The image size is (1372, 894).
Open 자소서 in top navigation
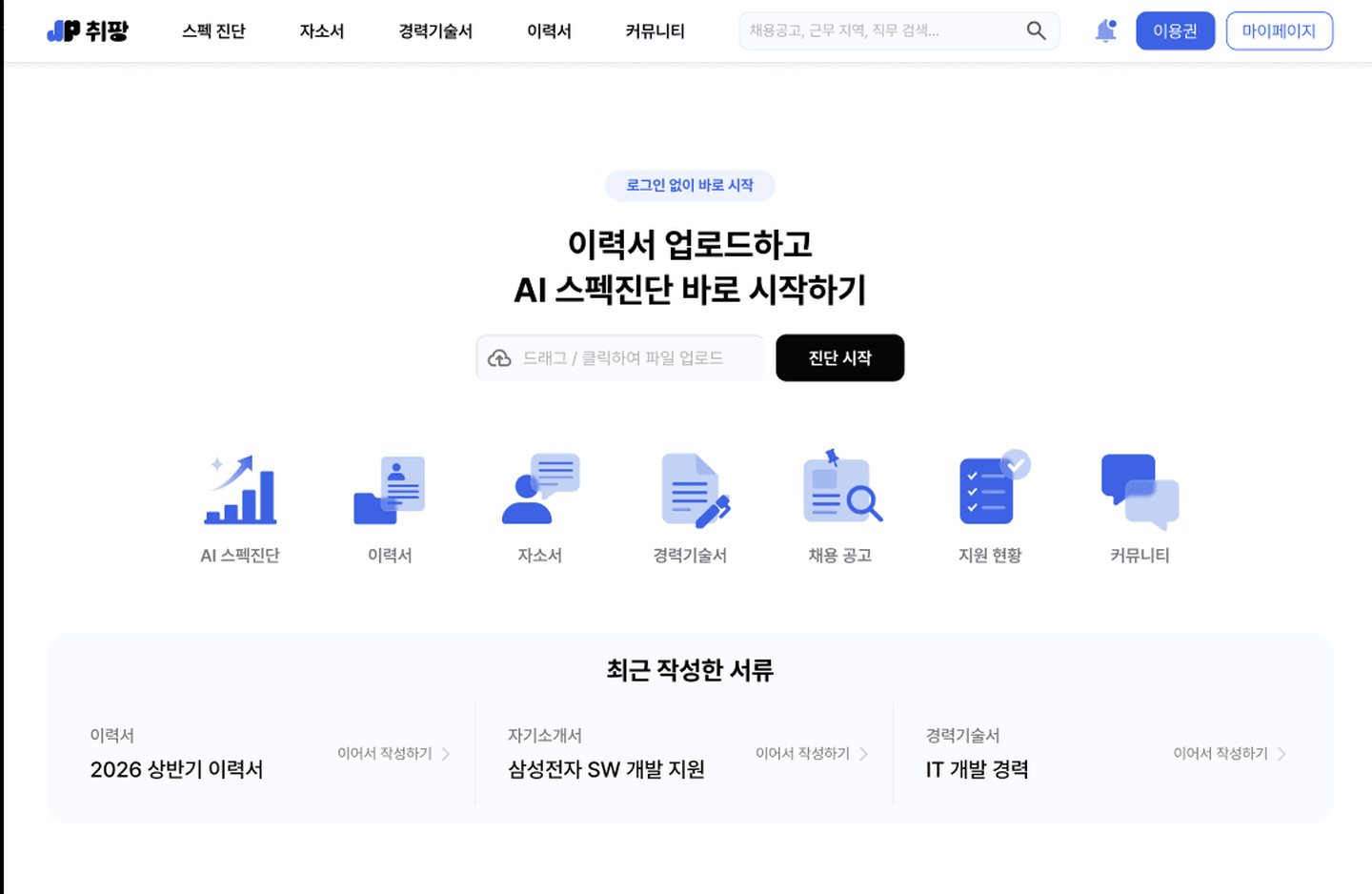pyautogui.click(x=321, y=31)
